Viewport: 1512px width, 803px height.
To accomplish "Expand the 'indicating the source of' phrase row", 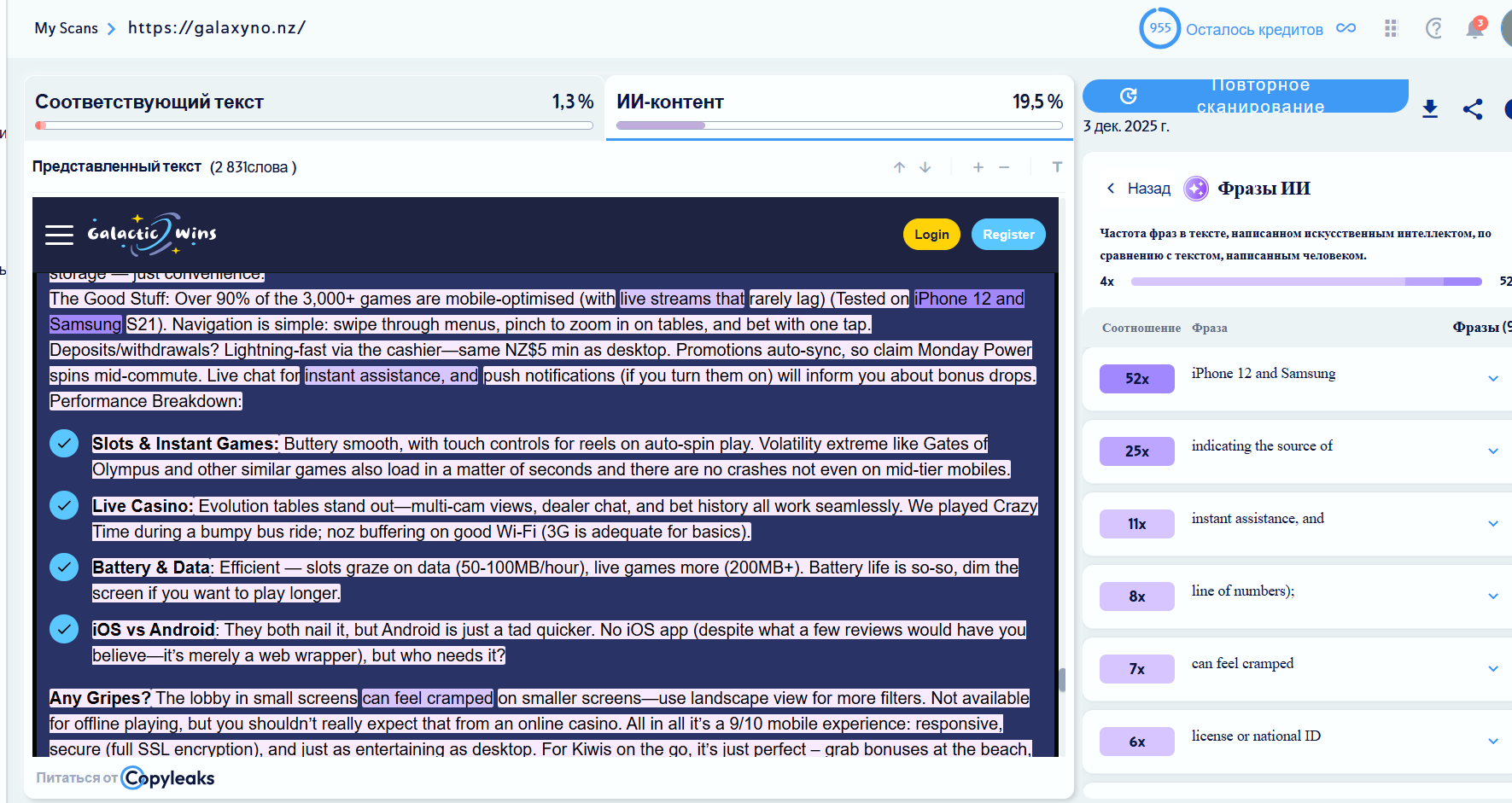I will (1493, 451).
